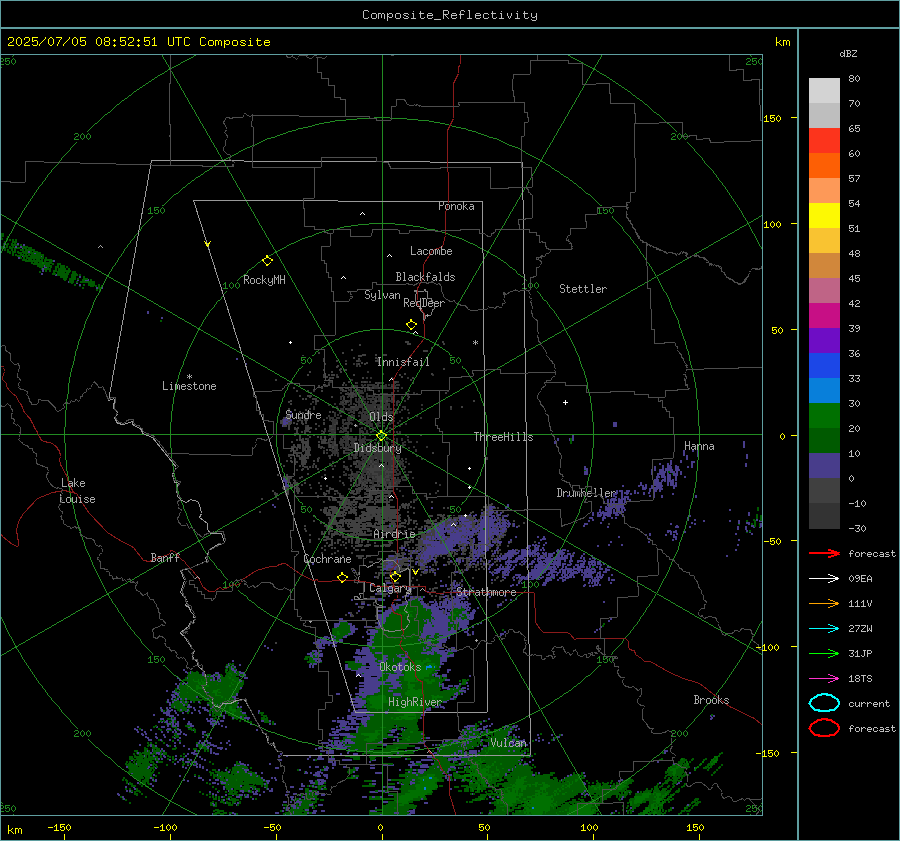
Task: Click the 65 dBZ red color swatch
Action: 824,140
